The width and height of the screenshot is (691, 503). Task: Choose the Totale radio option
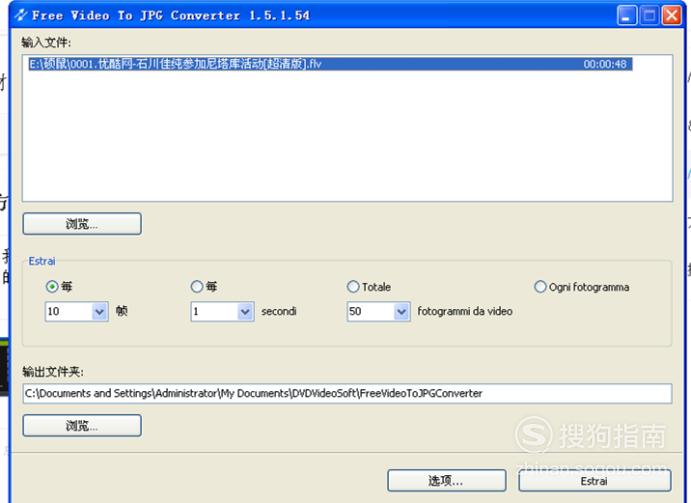point(353,287)
